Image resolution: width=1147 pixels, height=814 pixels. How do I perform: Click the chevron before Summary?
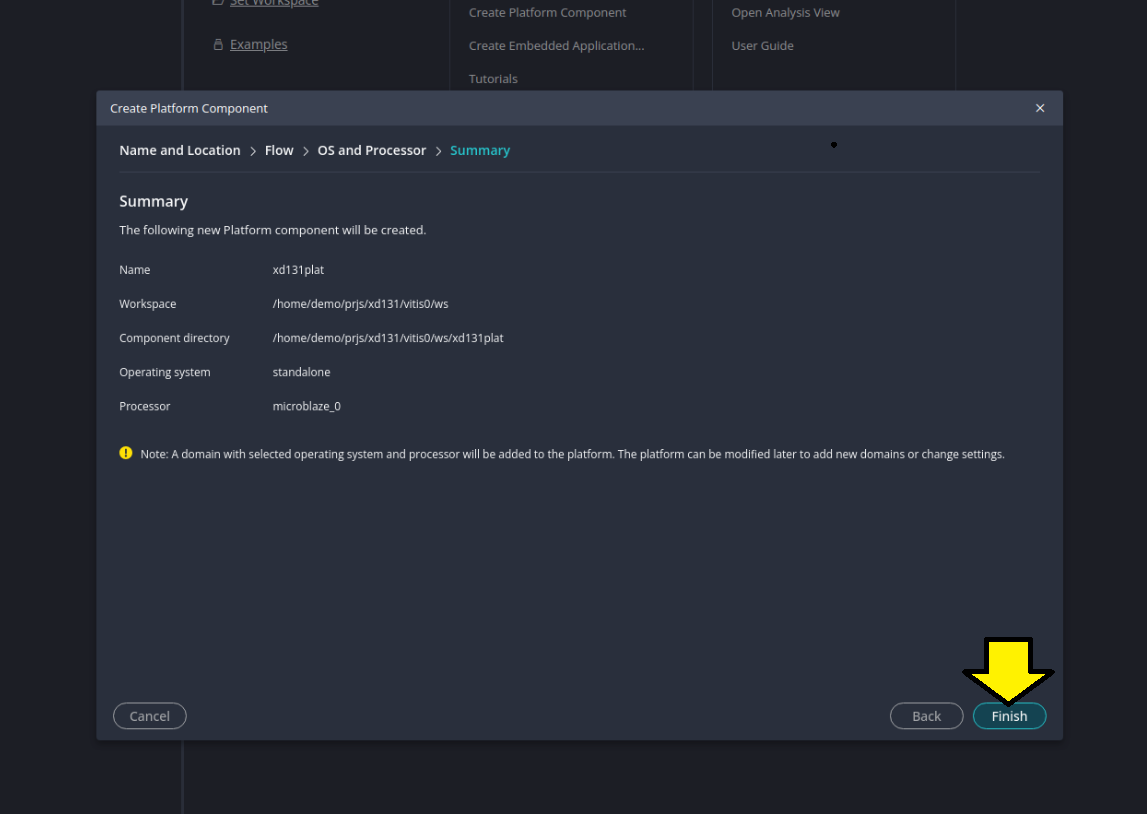point(438,150)
